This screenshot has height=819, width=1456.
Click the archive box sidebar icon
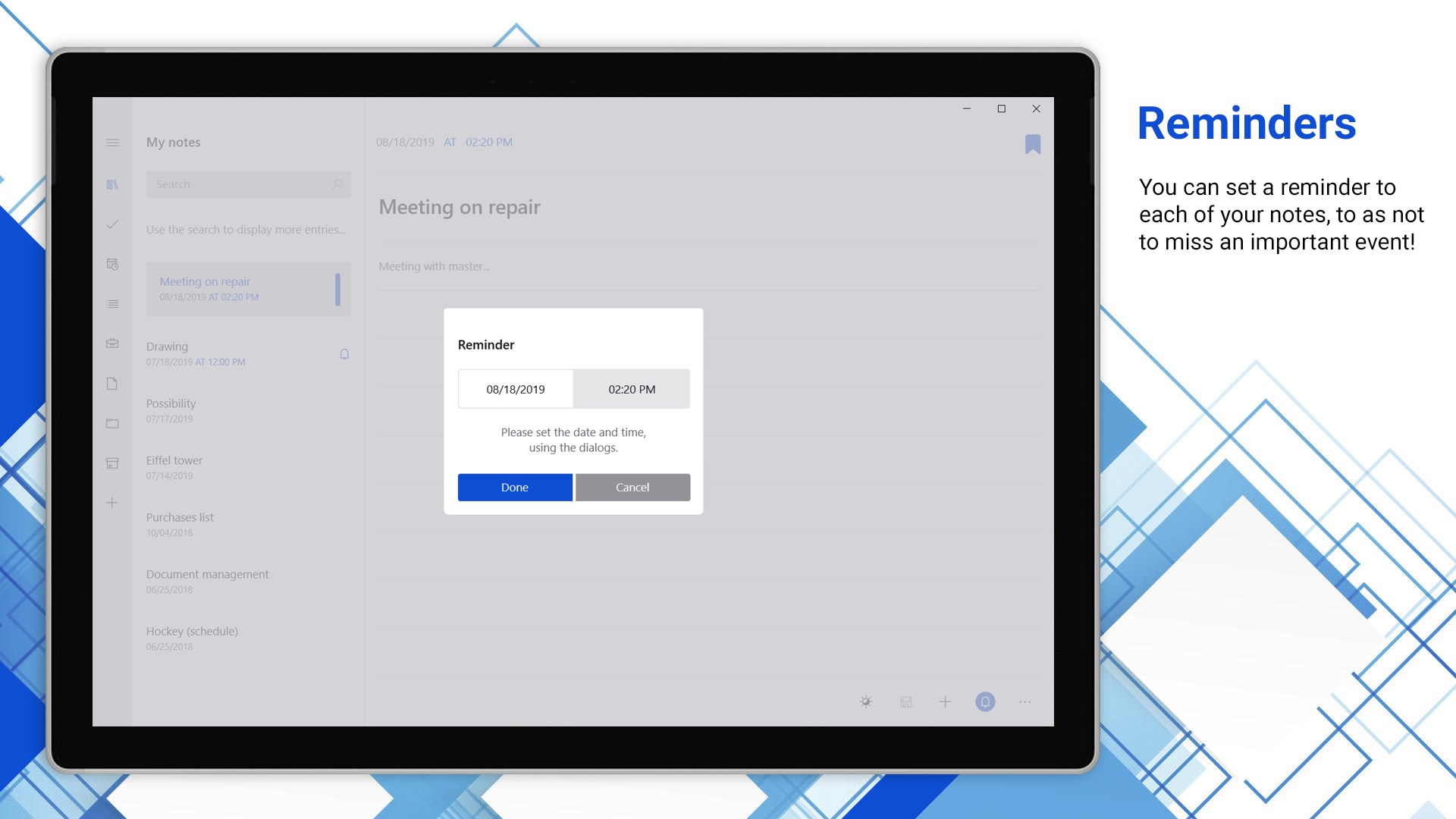click(112, 463)
